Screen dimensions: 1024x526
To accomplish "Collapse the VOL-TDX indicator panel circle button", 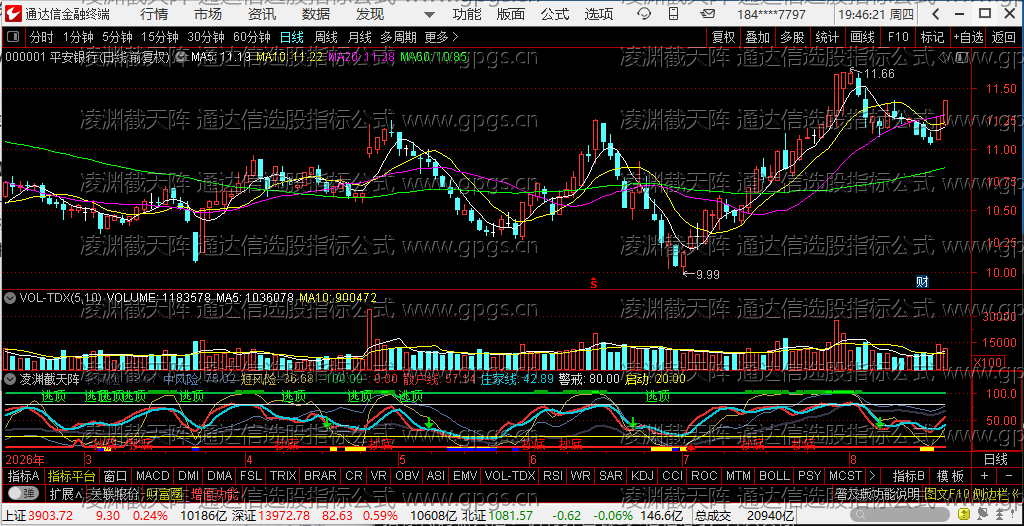I will point(10,297).
